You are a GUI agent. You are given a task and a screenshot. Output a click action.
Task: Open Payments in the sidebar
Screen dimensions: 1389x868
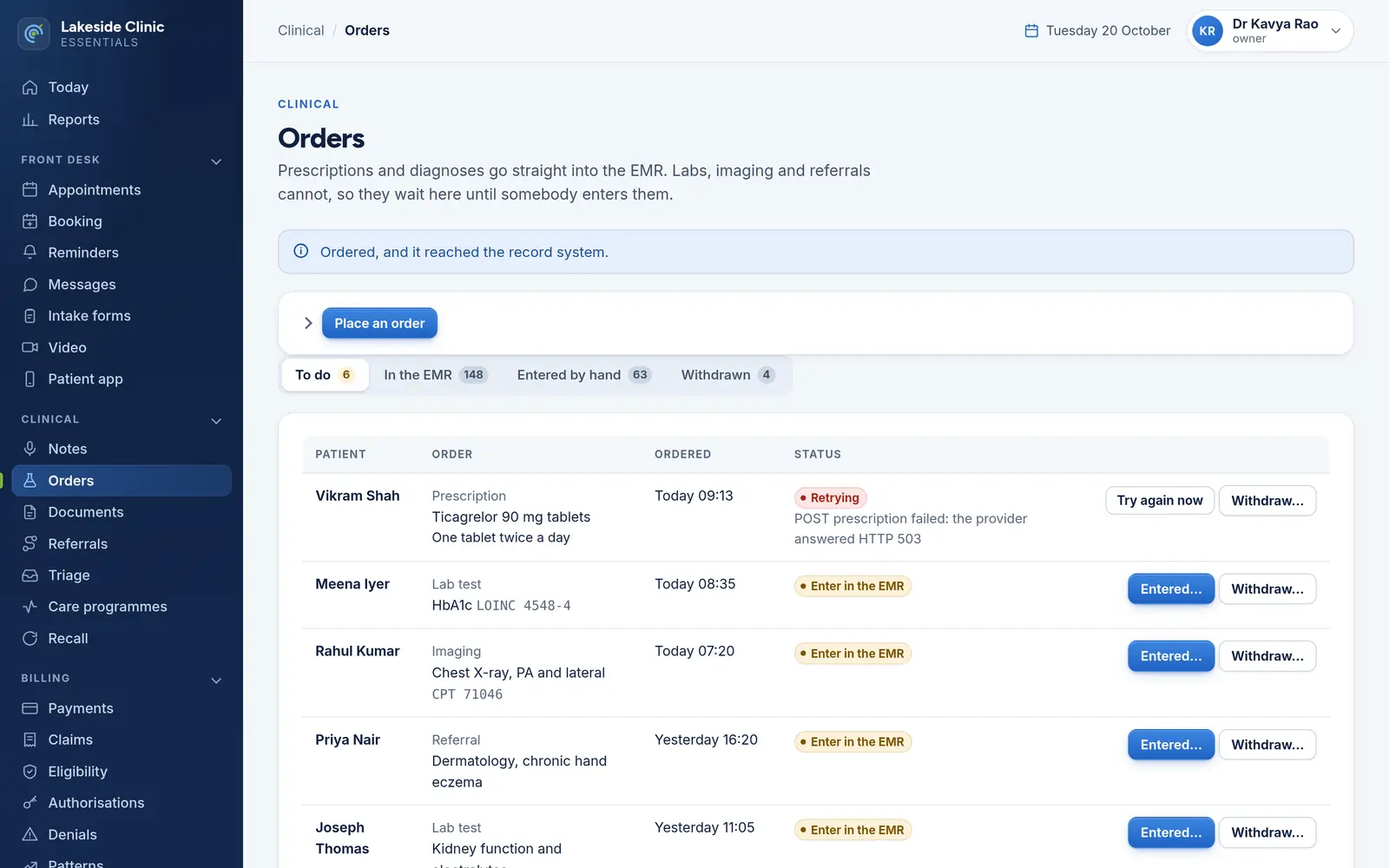pyautogui.click(x=122, y=708)
